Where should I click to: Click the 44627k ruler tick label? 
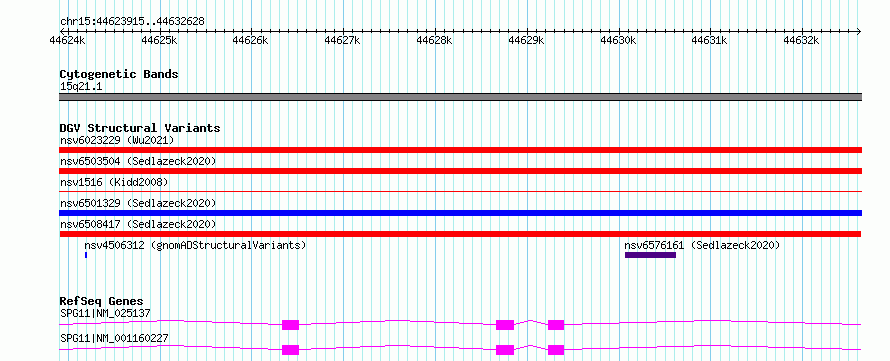click(343, 40)
